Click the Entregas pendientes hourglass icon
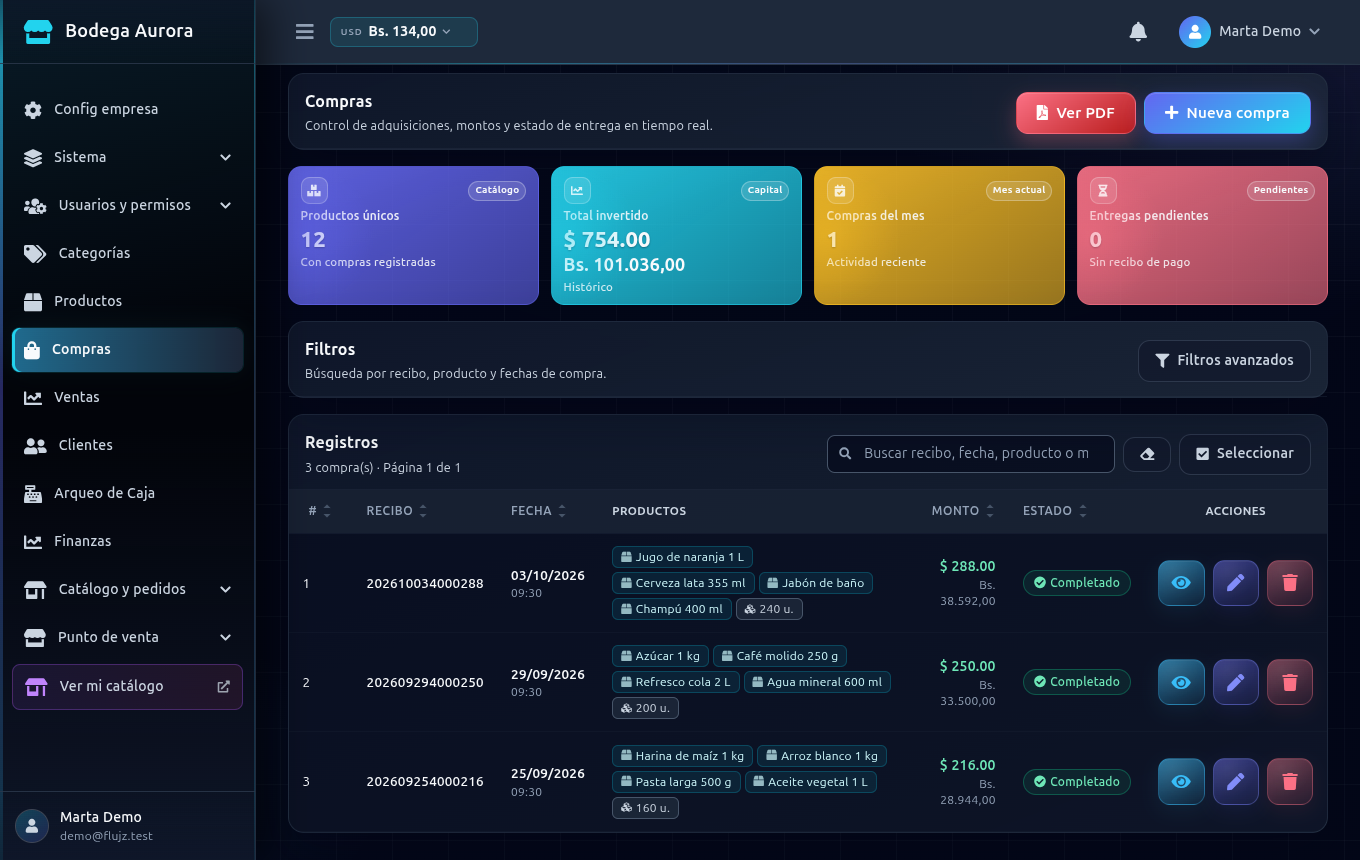Viewport: 1360px width, 860px height. click(x=1103, y=190)
